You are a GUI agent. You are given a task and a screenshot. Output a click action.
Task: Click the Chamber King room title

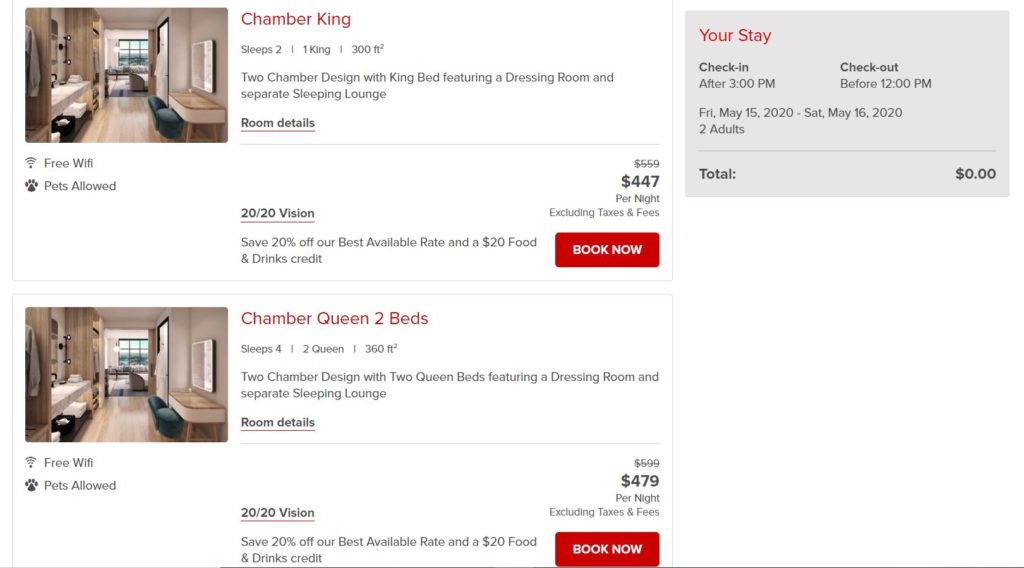tap(296, 19)
